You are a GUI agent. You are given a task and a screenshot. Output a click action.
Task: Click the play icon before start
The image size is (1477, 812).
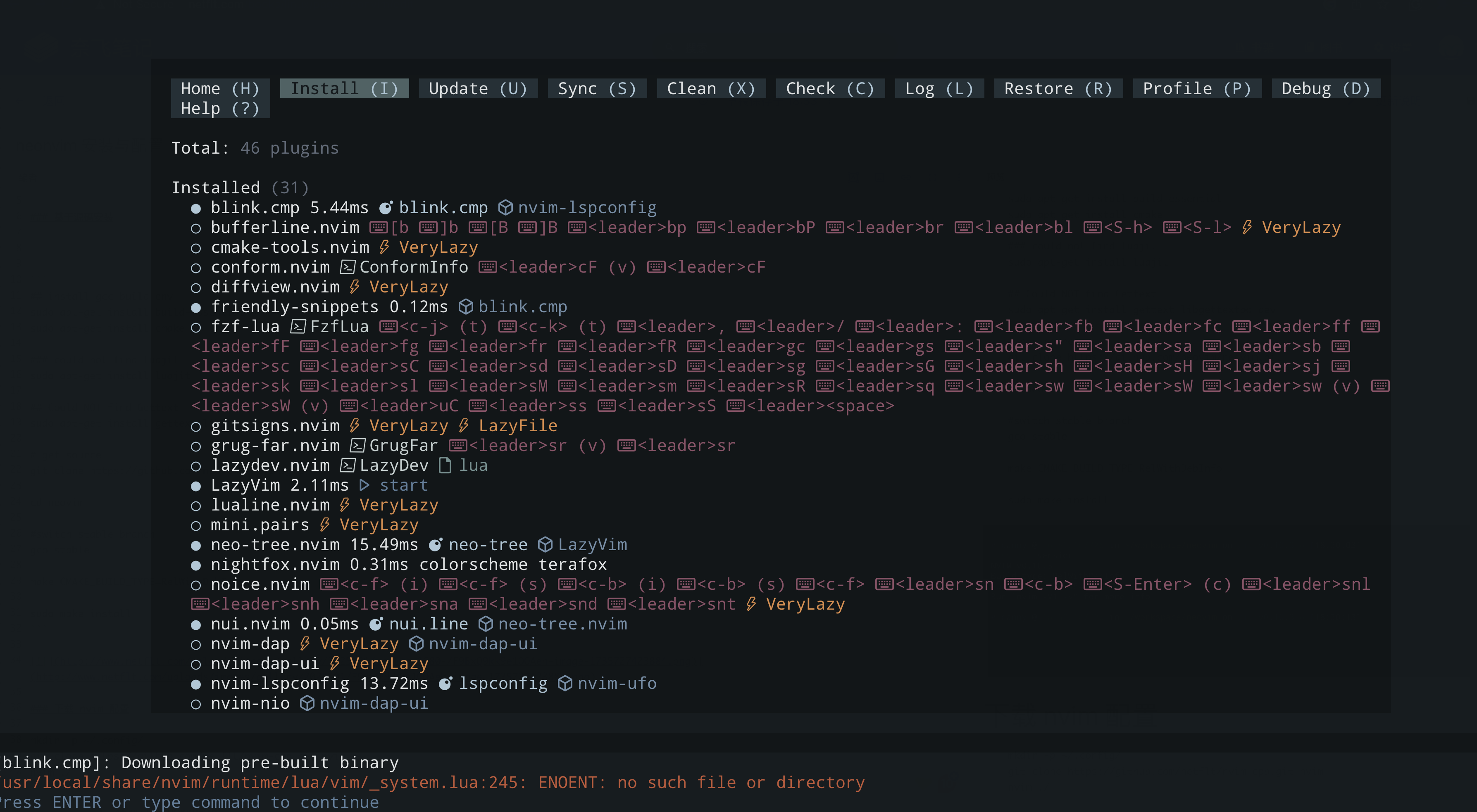(364, 485)
